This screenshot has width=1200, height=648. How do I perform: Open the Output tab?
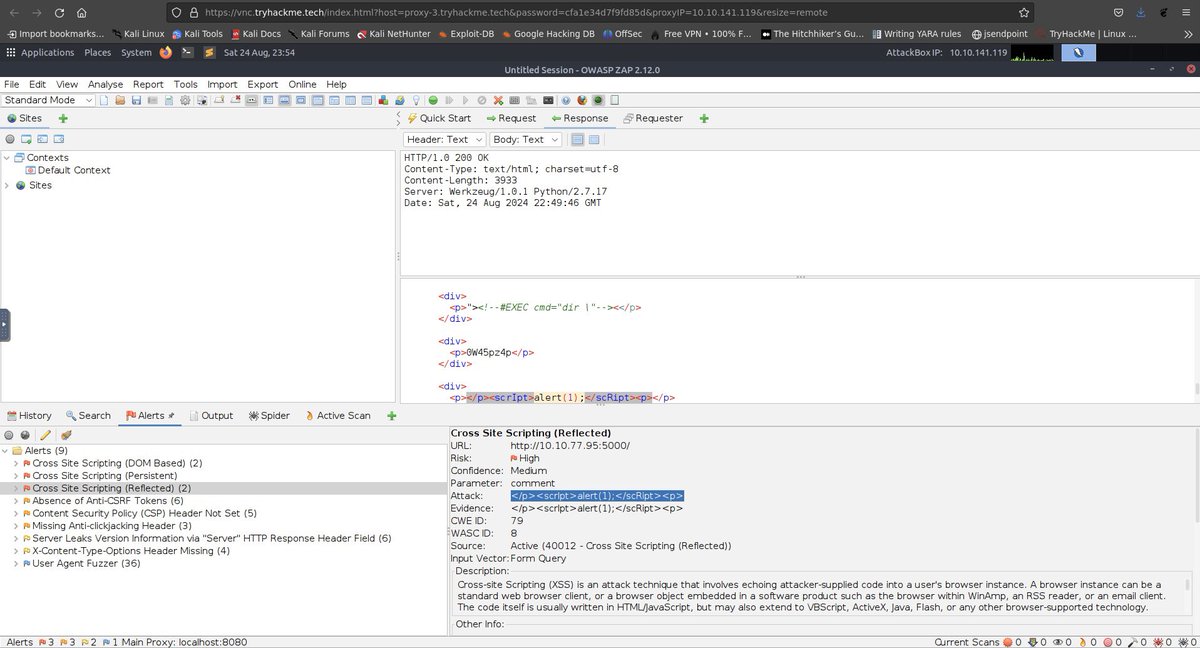click(209, 416)
